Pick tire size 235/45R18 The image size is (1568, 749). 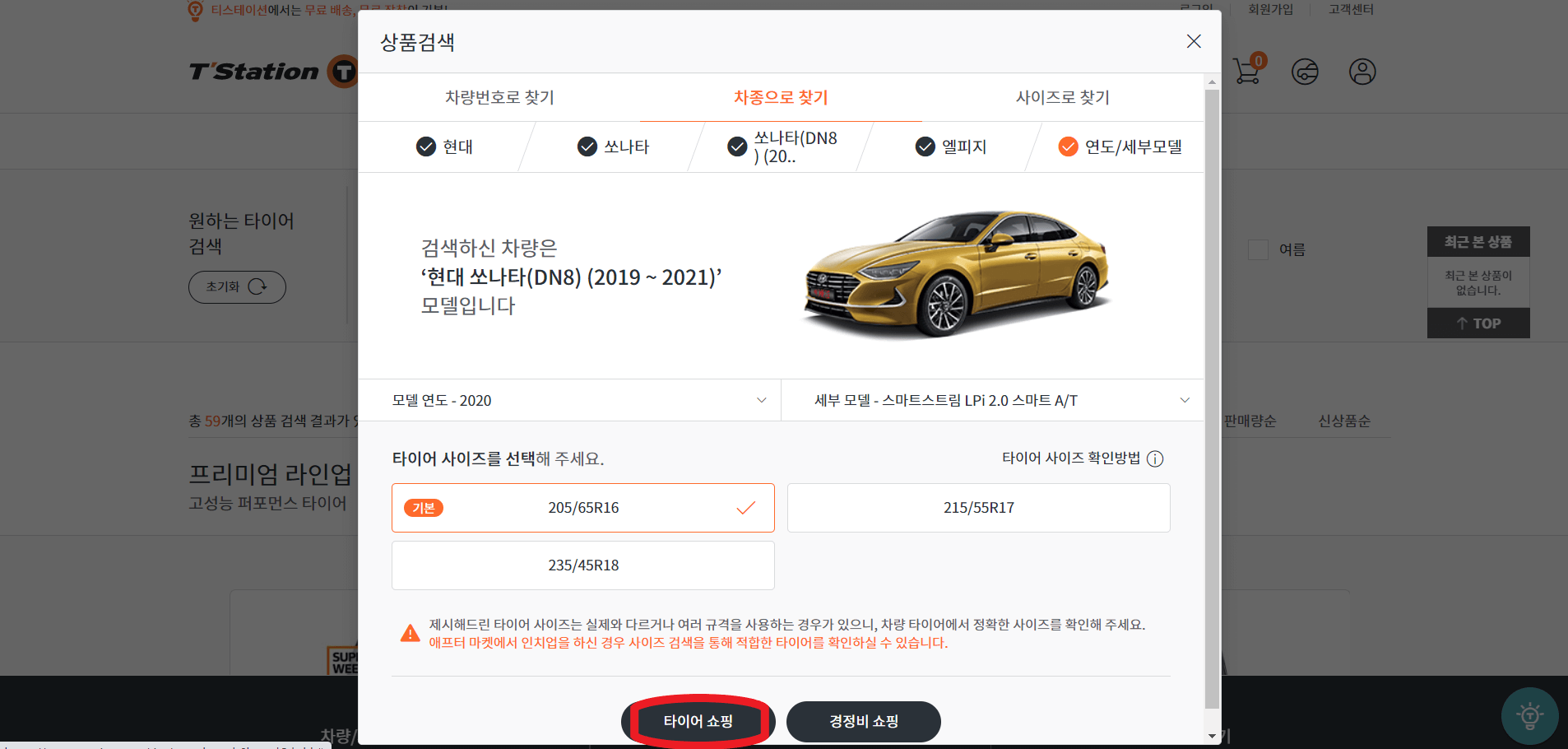[583, 565]
